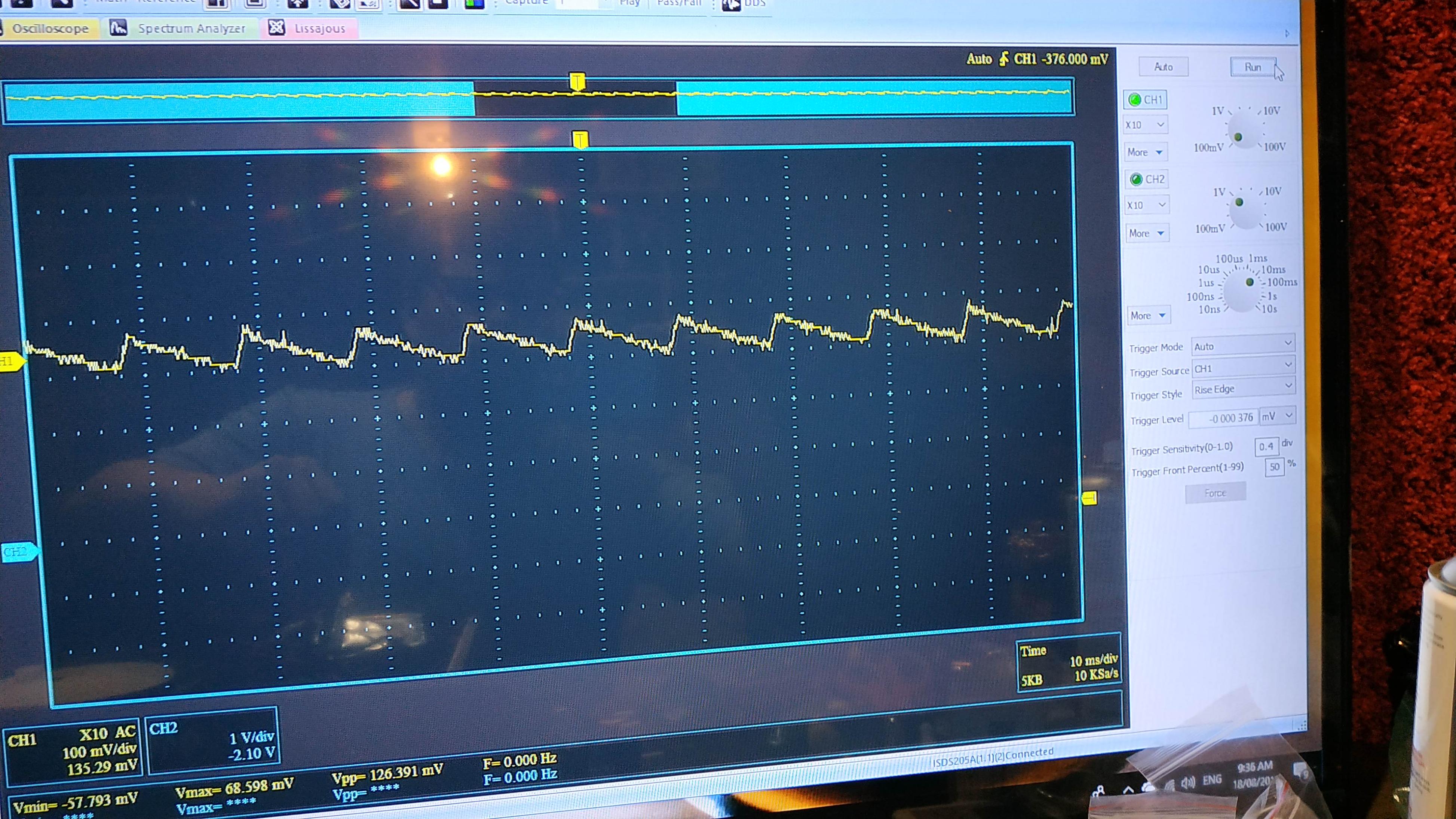Click the Trigger Front Percent field
Viewport: 1456px width, 819px height.
tap(1274, 467)
